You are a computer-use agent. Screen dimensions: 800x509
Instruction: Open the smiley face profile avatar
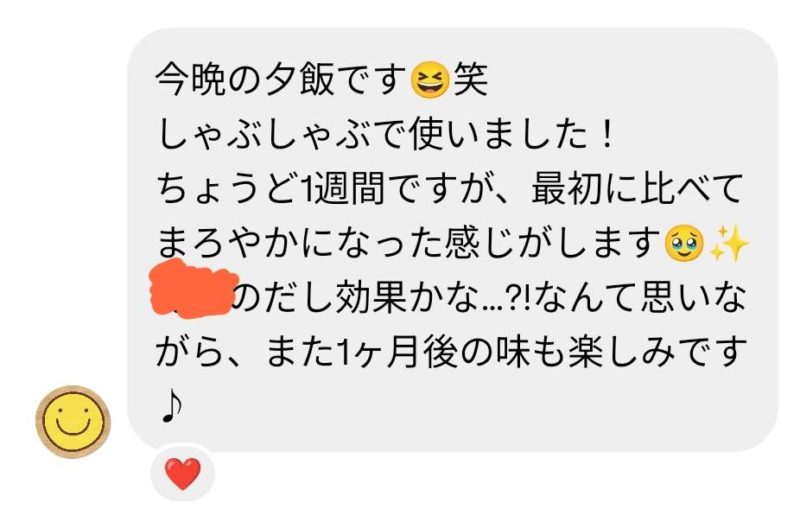click(73, 421)
